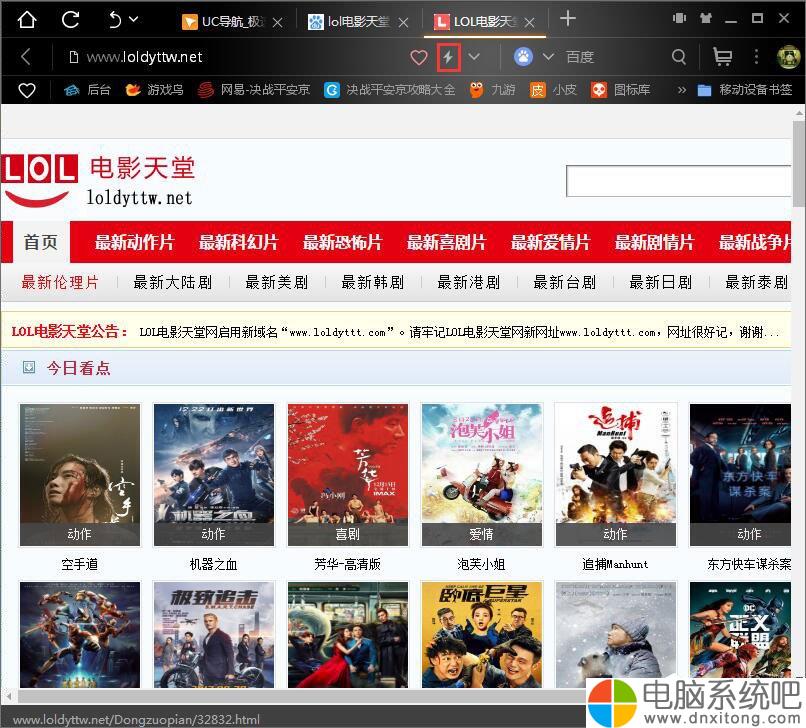Viewport: 806px width, 728px height.
Task: Navigate back with the back arrow
Action: (x=26, y=57)
